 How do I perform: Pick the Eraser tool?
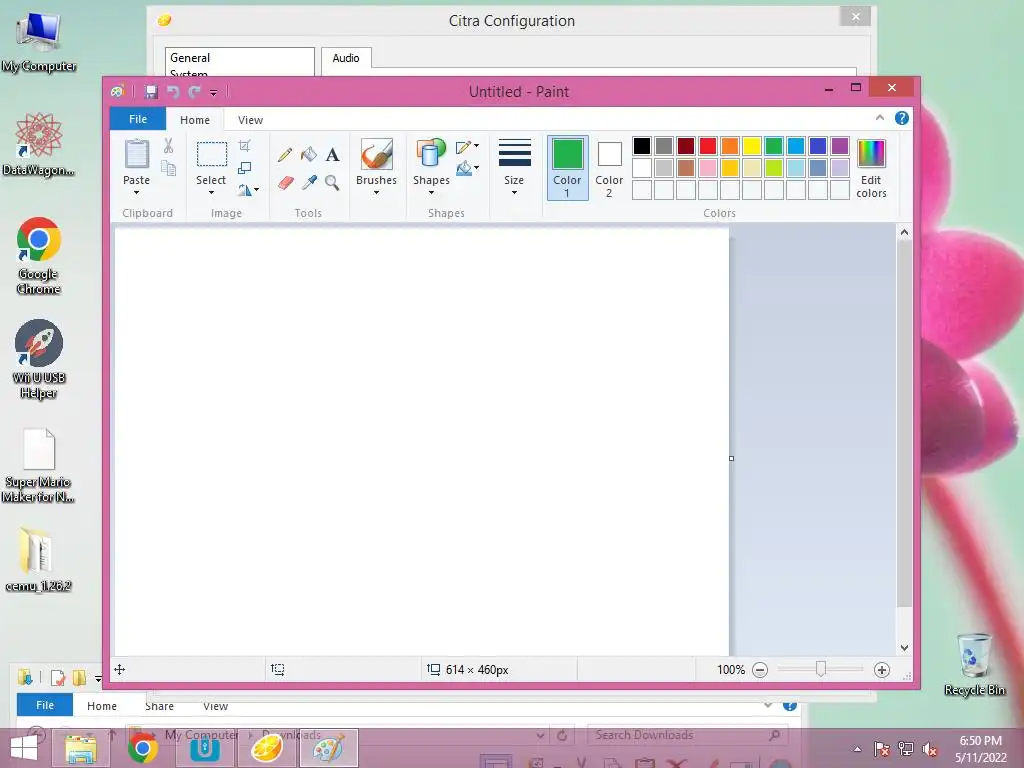click(285, 182)
